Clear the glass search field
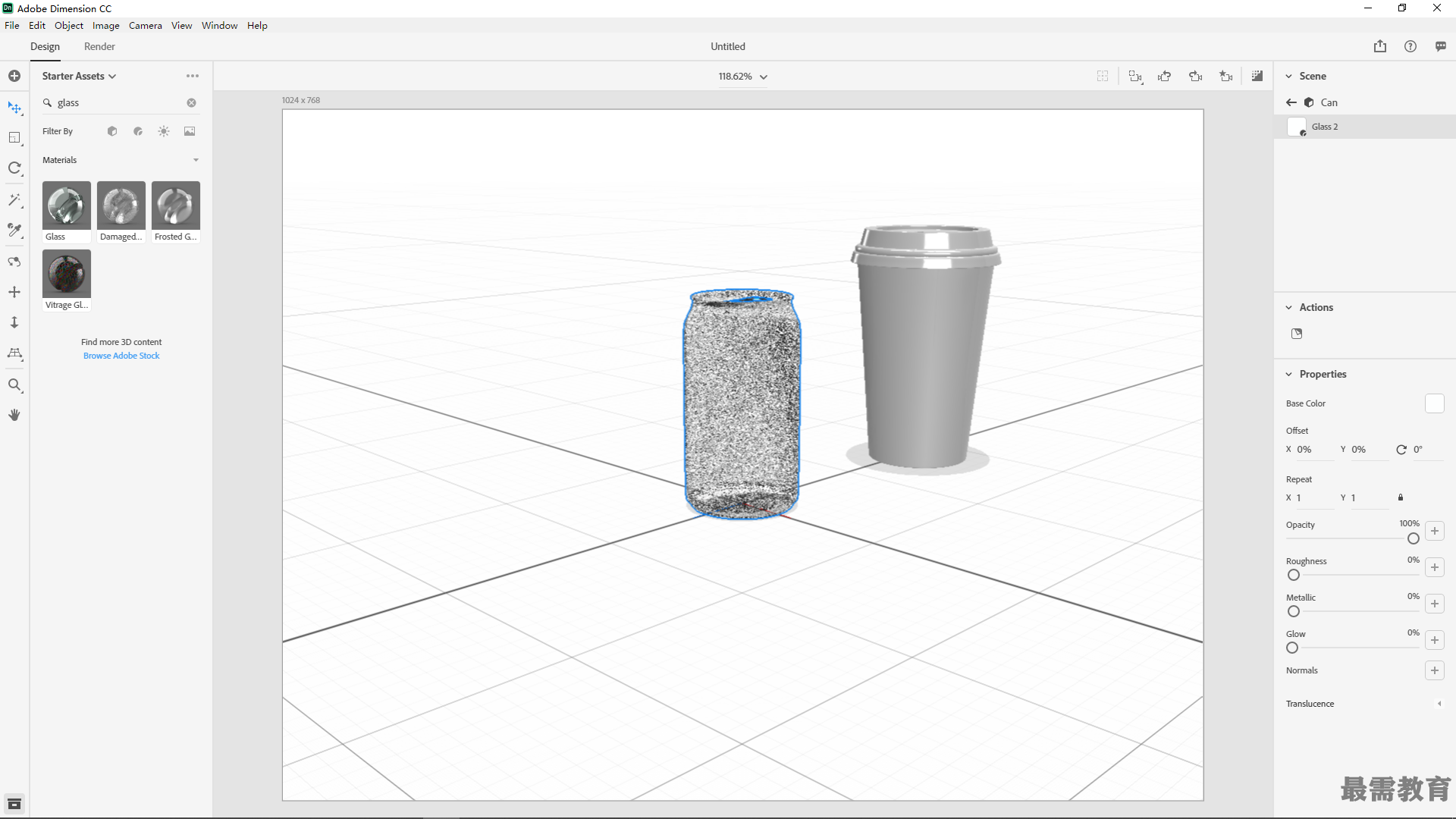1456x819 pixels. click(192, 102)
